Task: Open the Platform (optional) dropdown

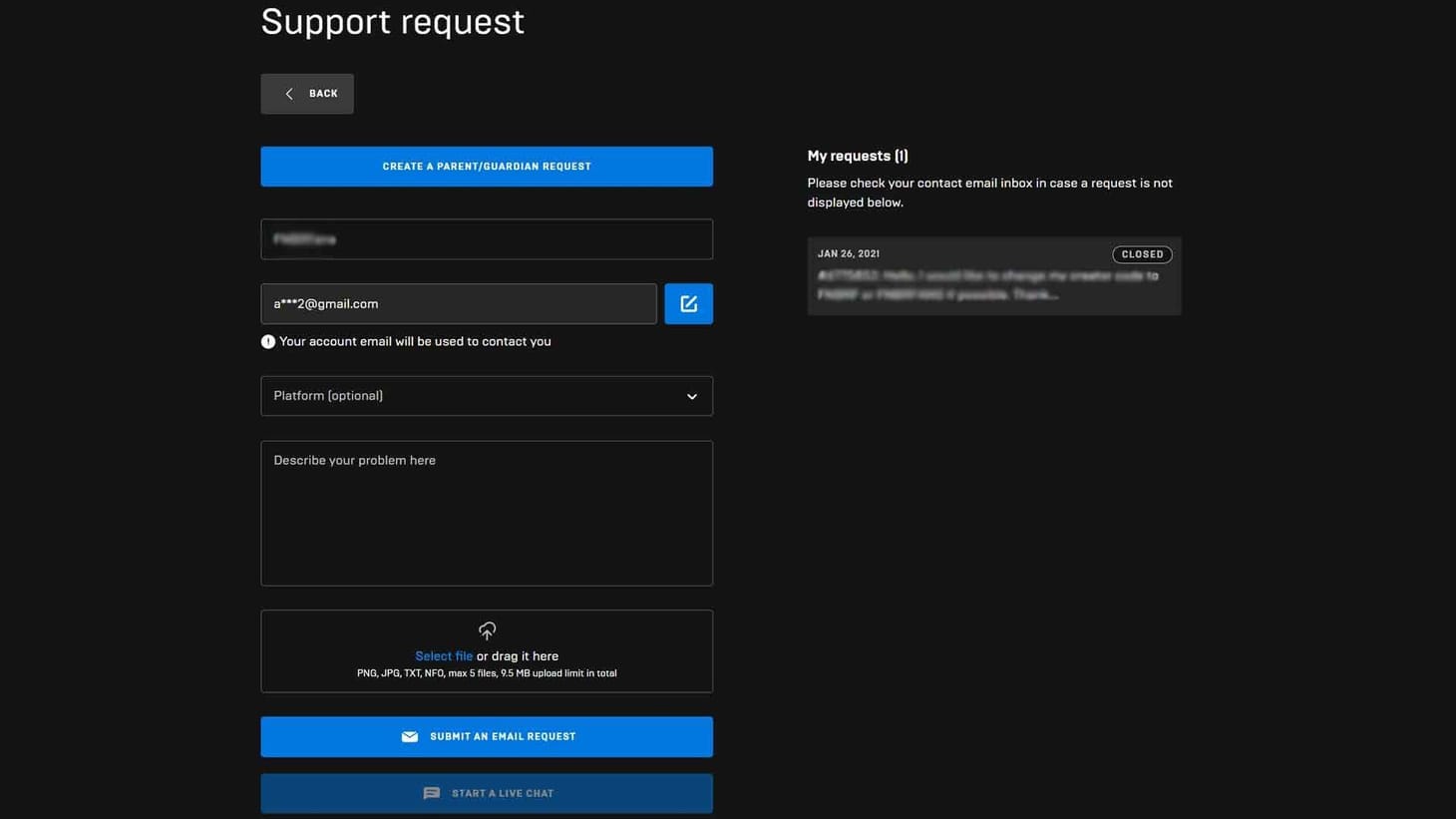Action: coord(487,395)
